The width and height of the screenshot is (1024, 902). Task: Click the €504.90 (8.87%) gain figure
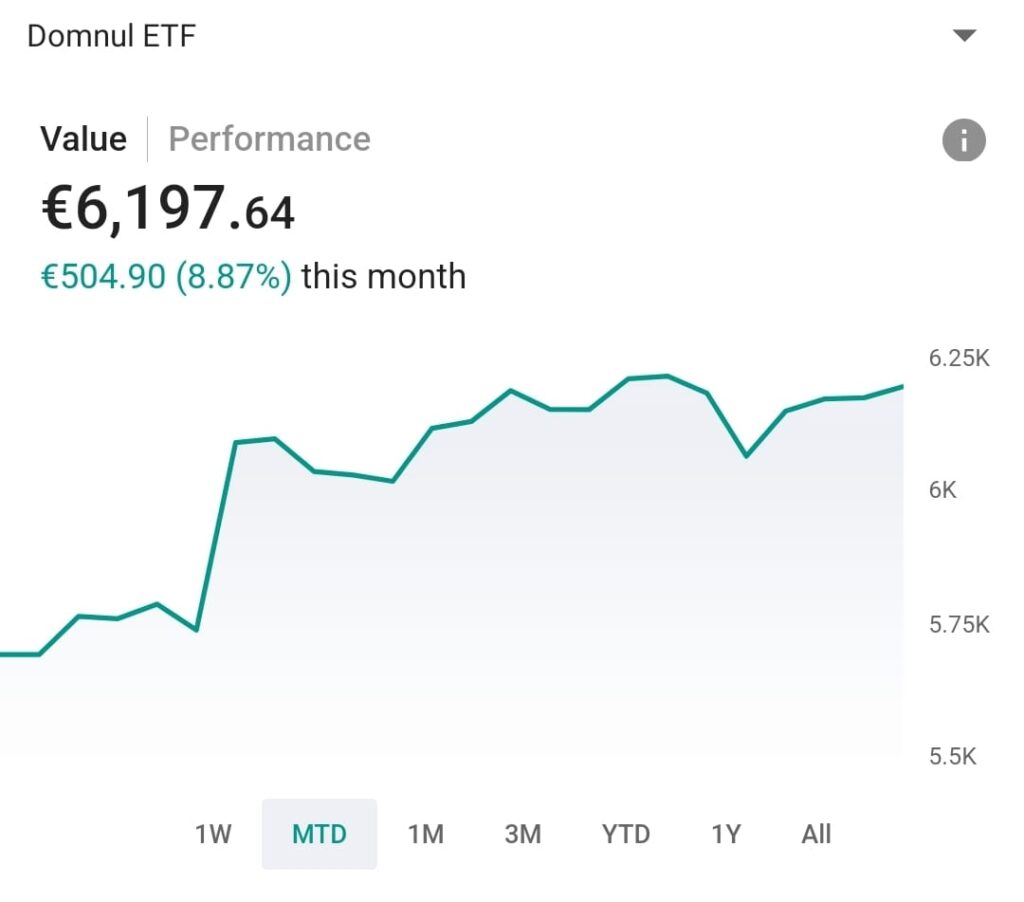tap(165, 276)
